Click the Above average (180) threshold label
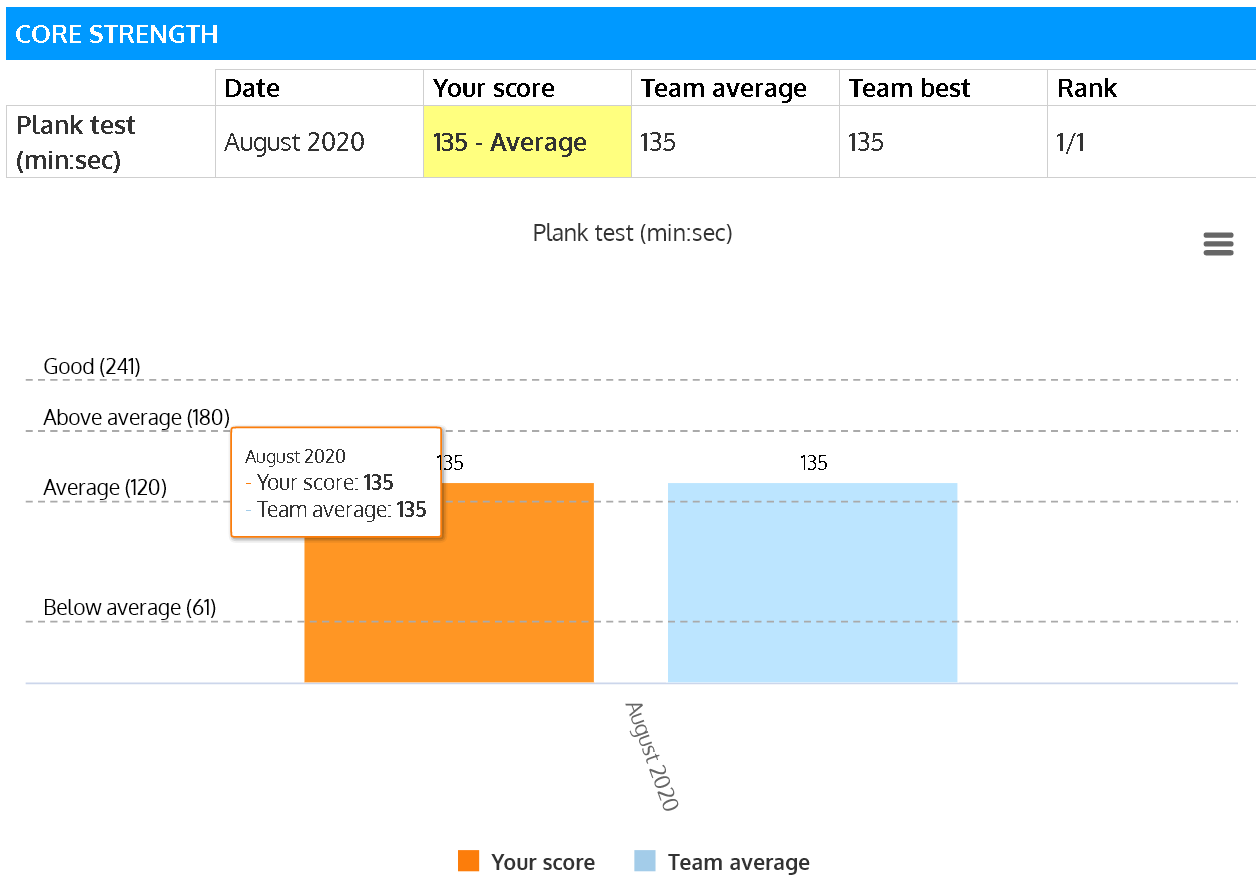This screenshot has height=877, width=1256. 135,417
